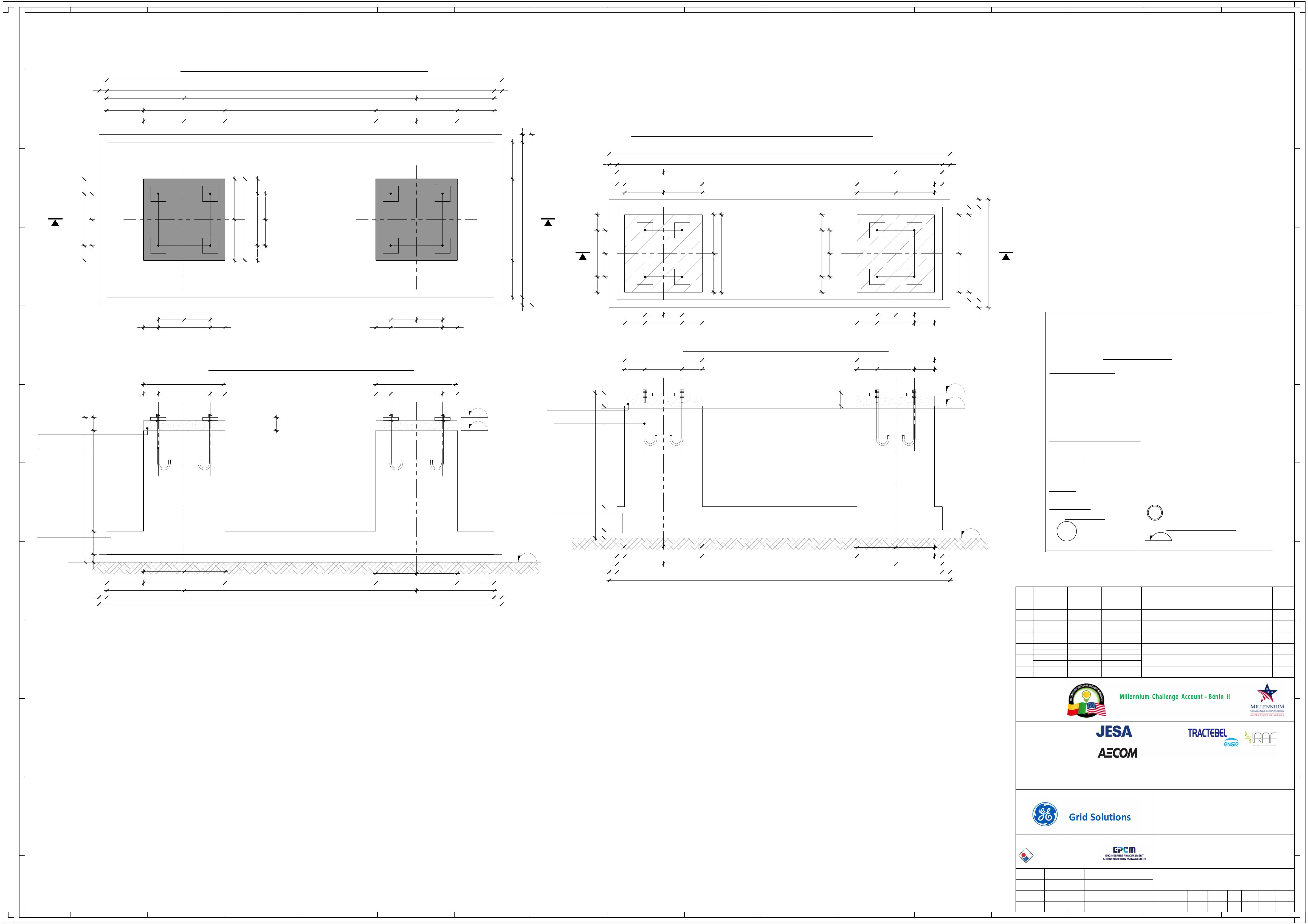Click the red-blue diamond logo in title block
The width and height of the screenshot is (1308, 924).
pyautogui.click(x=1026, y=856)
